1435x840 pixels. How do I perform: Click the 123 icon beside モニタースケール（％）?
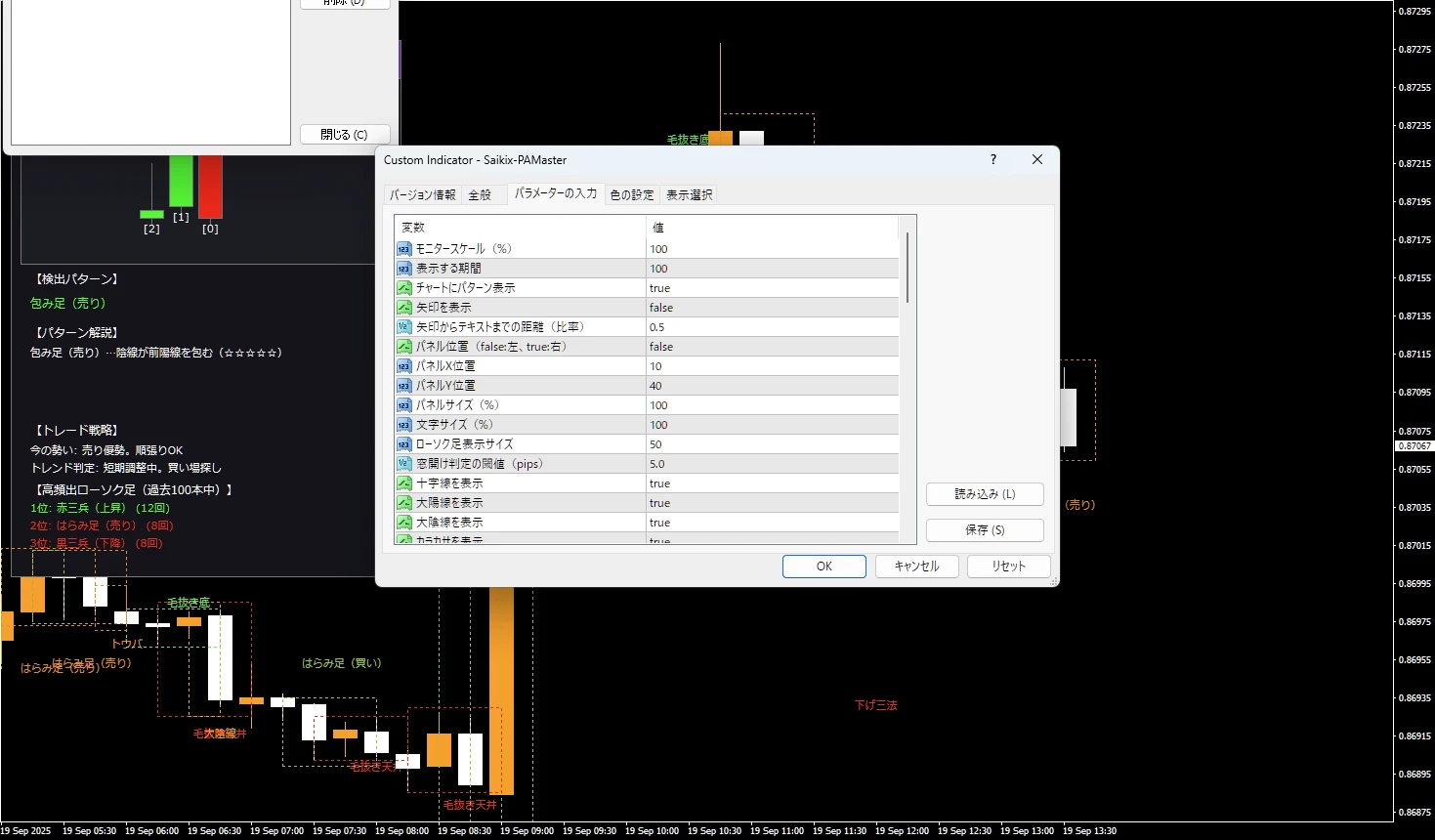click(x=403, y=248)
